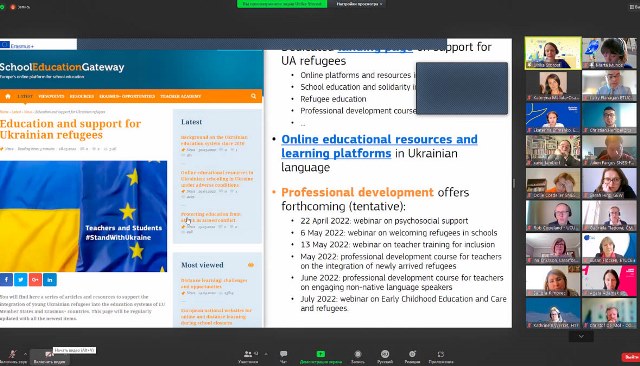Viewport: 640px width, 366px height.
Task: Select active speaker thumbnail with yellow border
Action: [553, 53]
